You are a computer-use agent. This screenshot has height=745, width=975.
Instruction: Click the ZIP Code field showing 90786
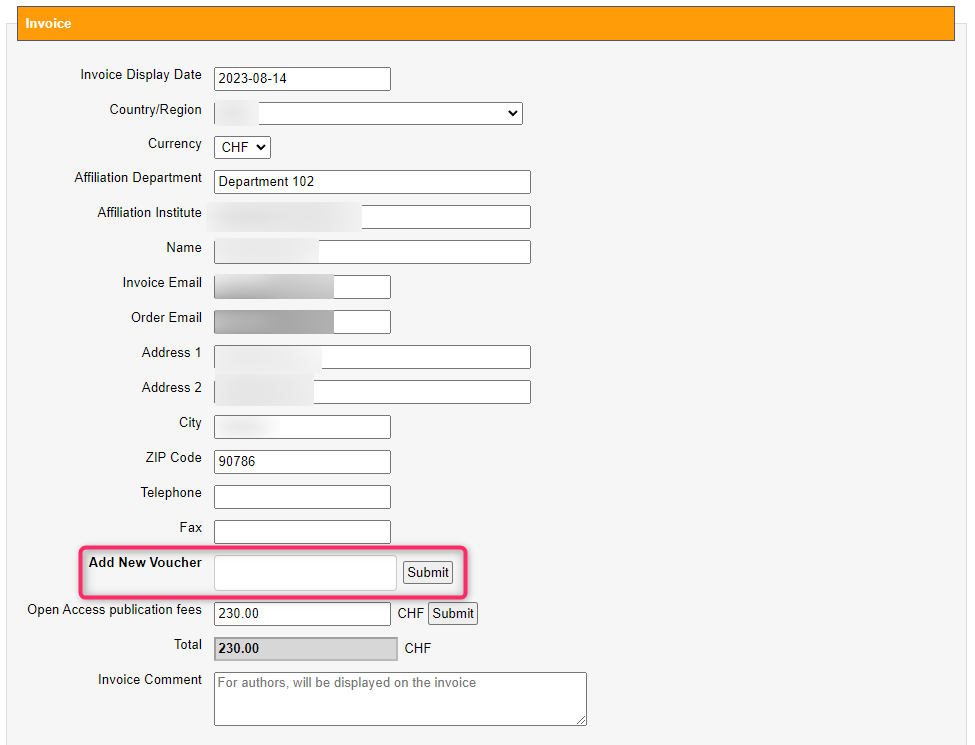click(x=302, y=462)
